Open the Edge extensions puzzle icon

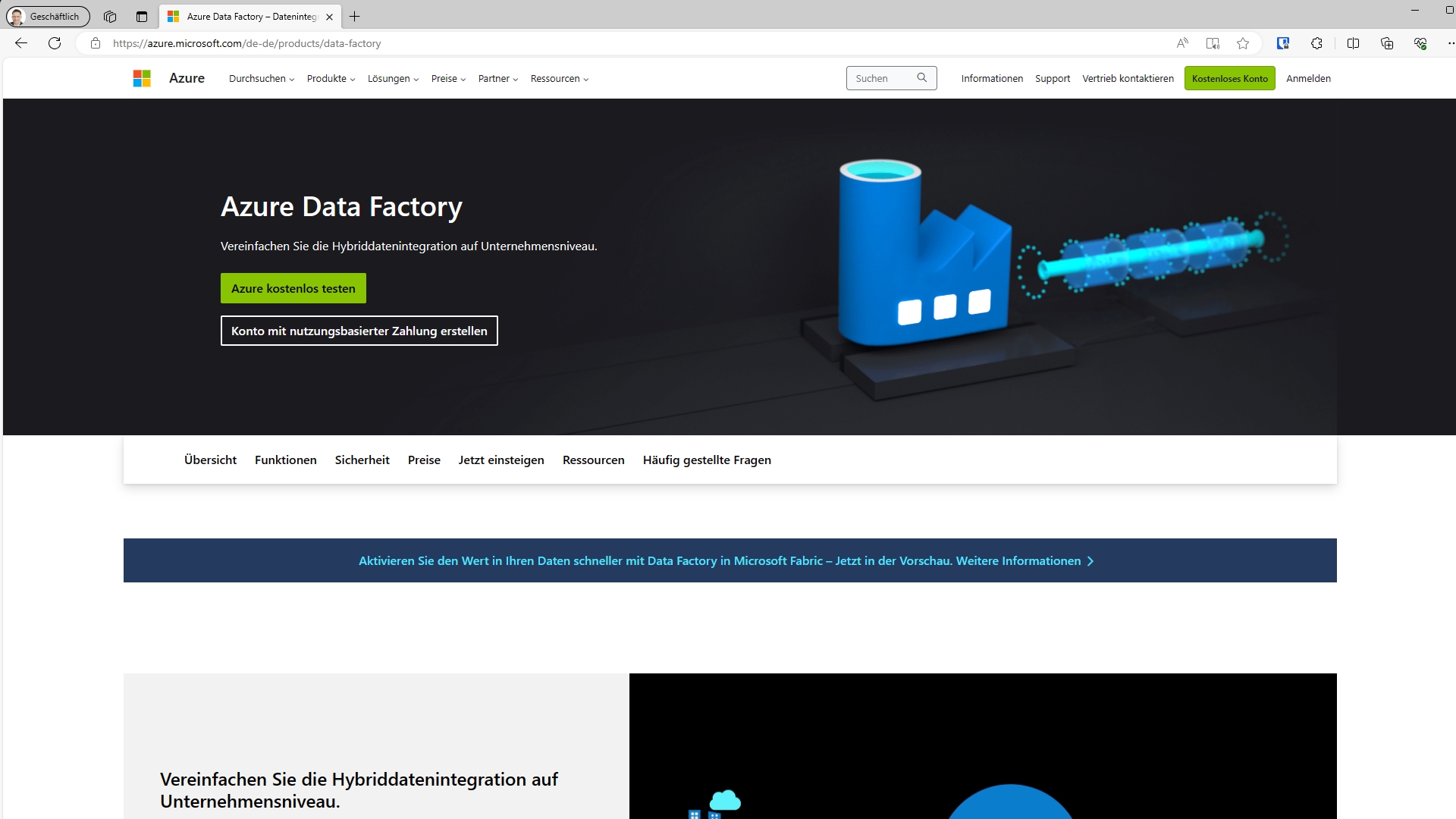pyautogui.click(x=1317, y=43)
